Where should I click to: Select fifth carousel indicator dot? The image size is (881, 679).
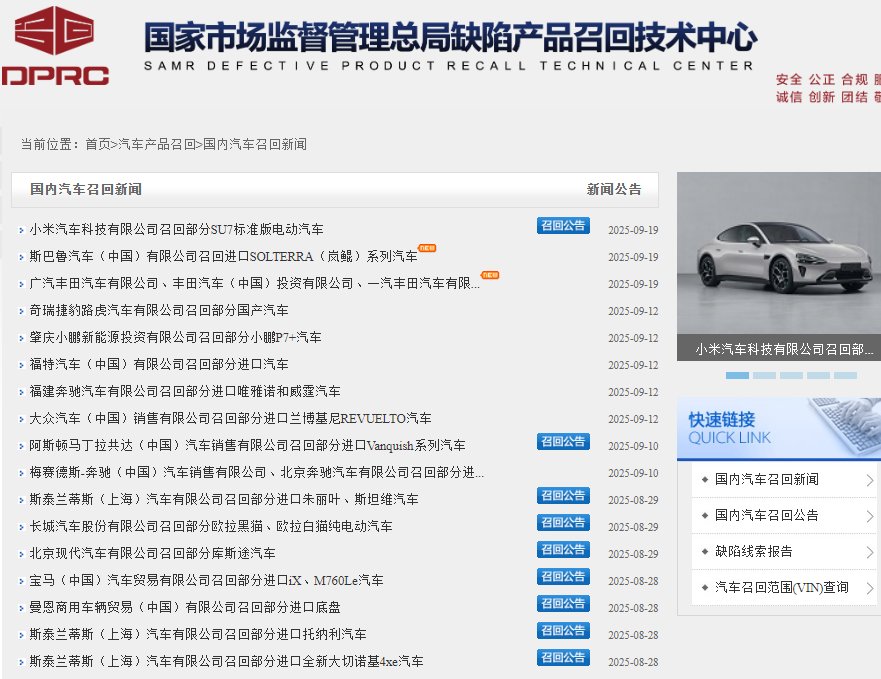pyautogui.click(x=845, y=375)
